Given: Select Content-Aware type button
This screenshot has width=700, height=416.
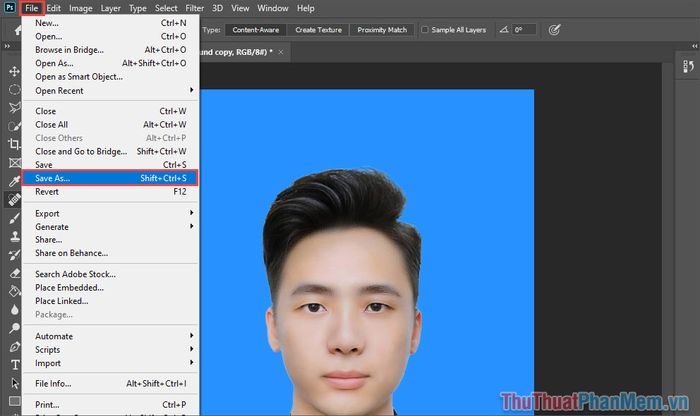Looking at the screenshot, I should (x=255, y=30).
